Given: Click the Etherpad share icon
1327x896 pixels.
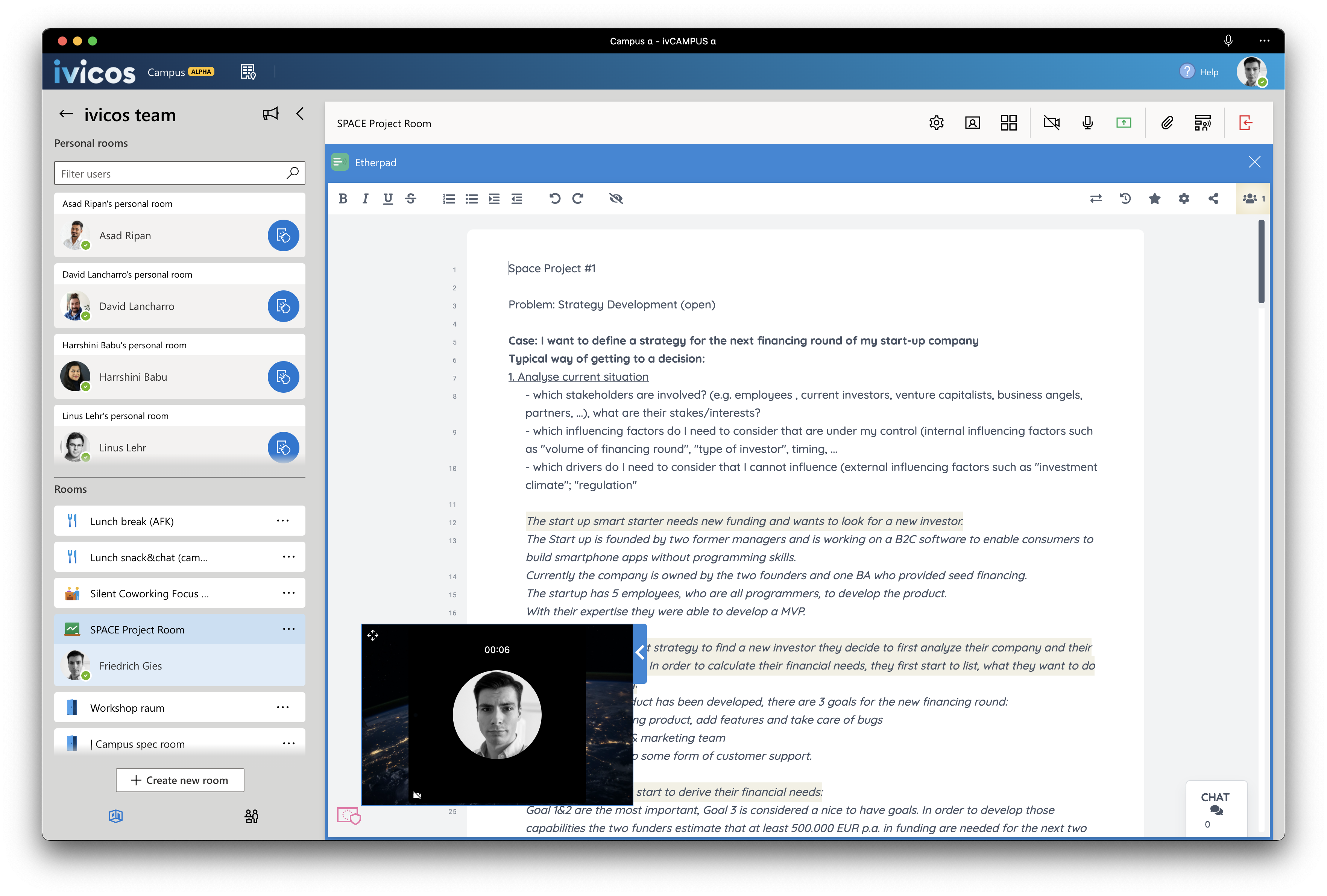Looking at the screenshot, I should [1213, 198].
